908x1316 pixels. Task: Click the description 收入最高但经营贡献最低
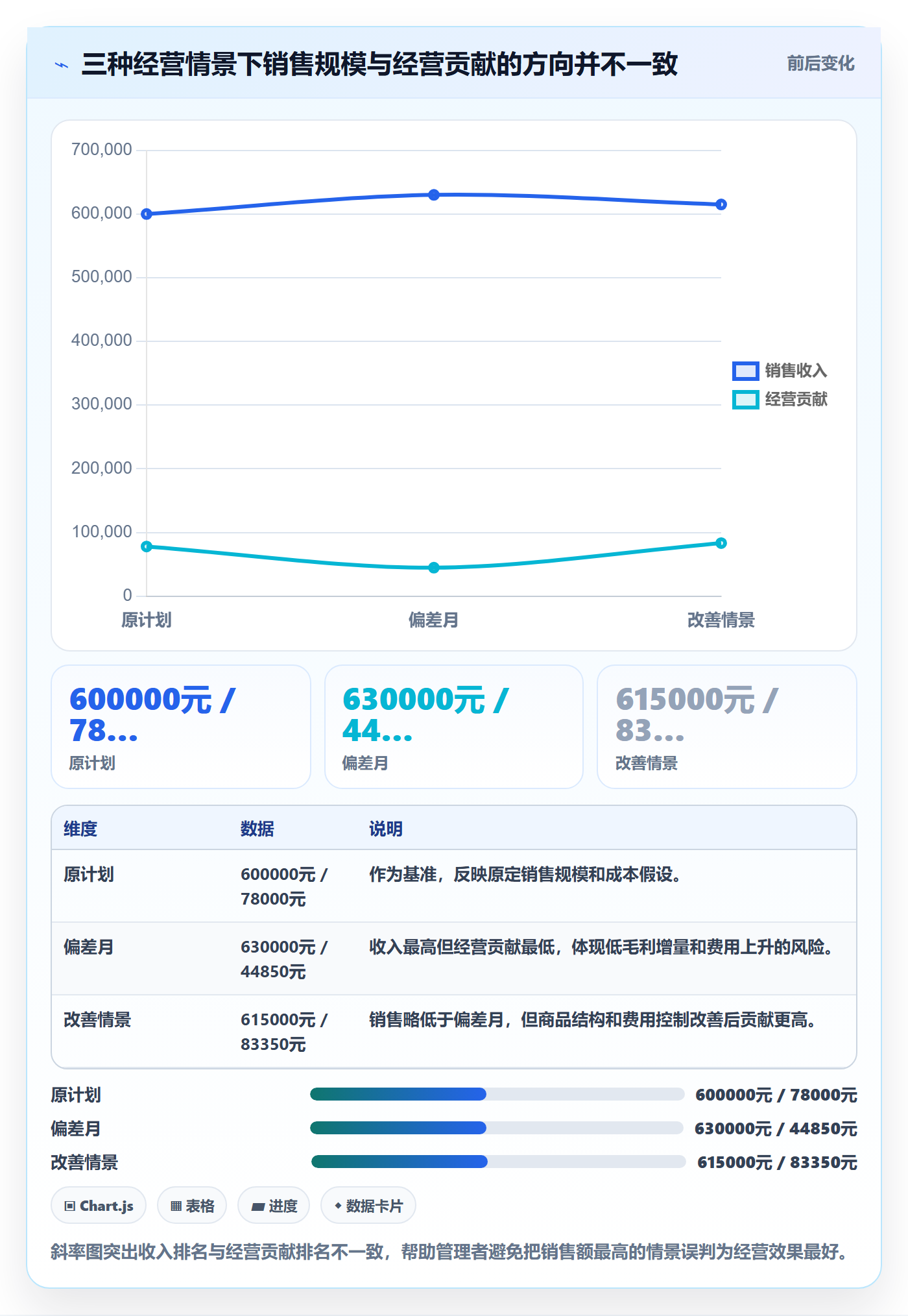point(602,947)
